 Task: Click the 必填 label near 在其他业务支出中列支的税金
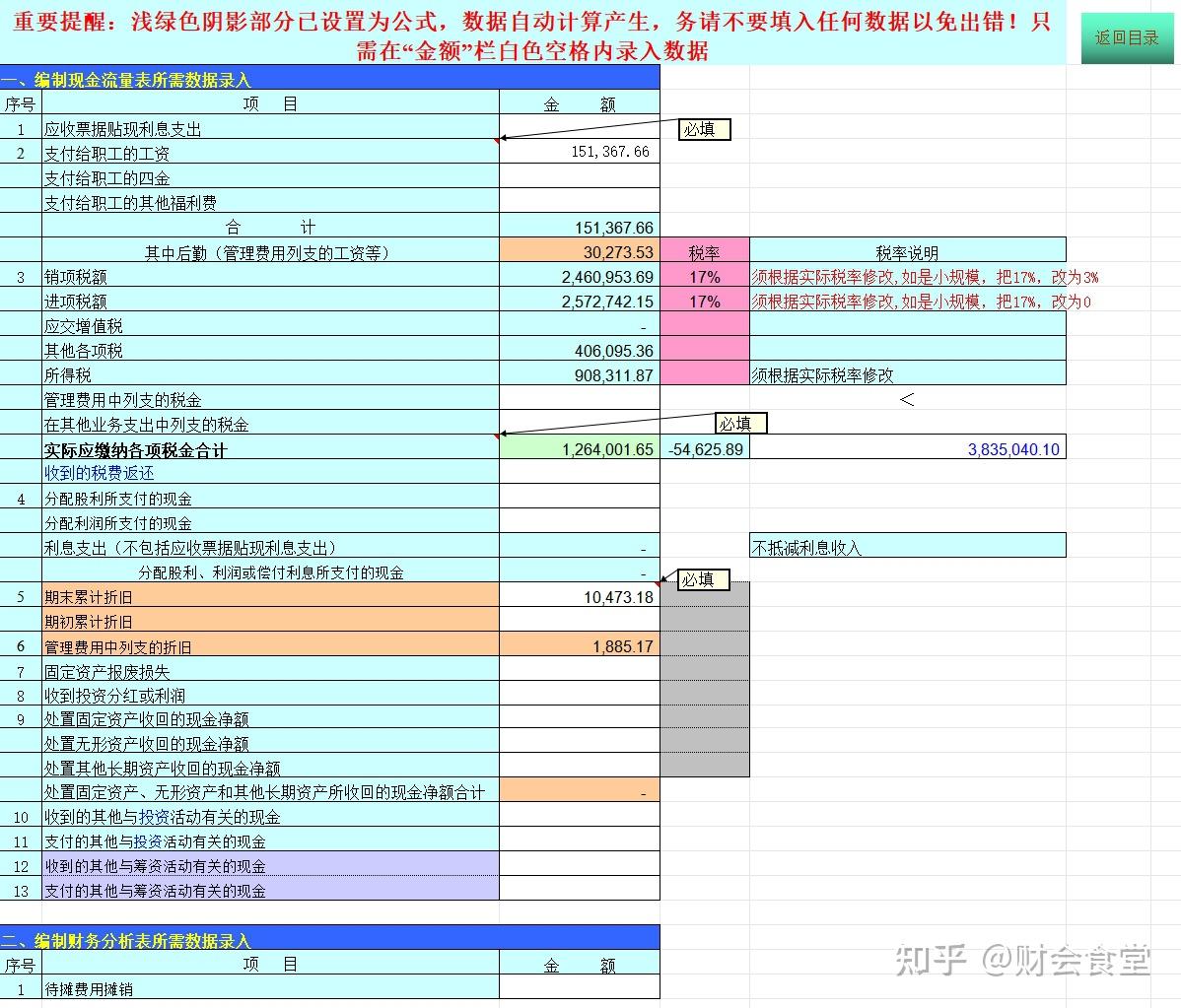point(739,423)
